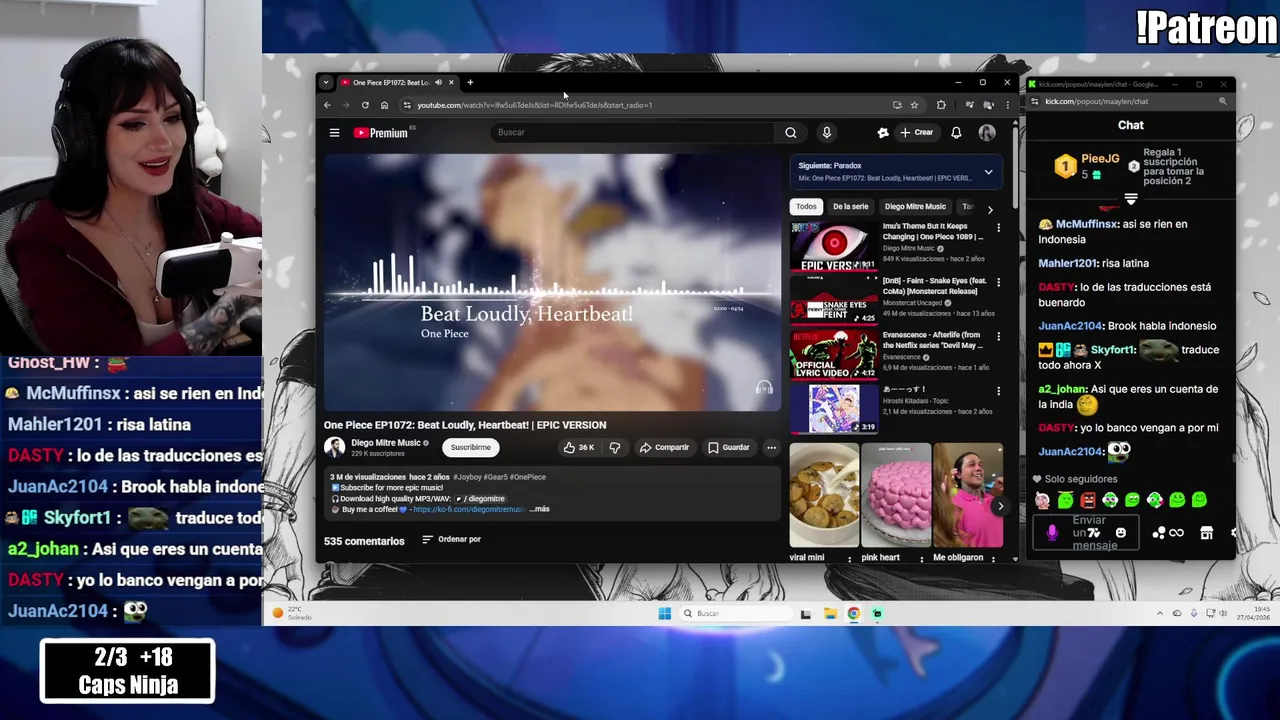Click the Windows taskbar Buscar box

click(x=735, y=613)
